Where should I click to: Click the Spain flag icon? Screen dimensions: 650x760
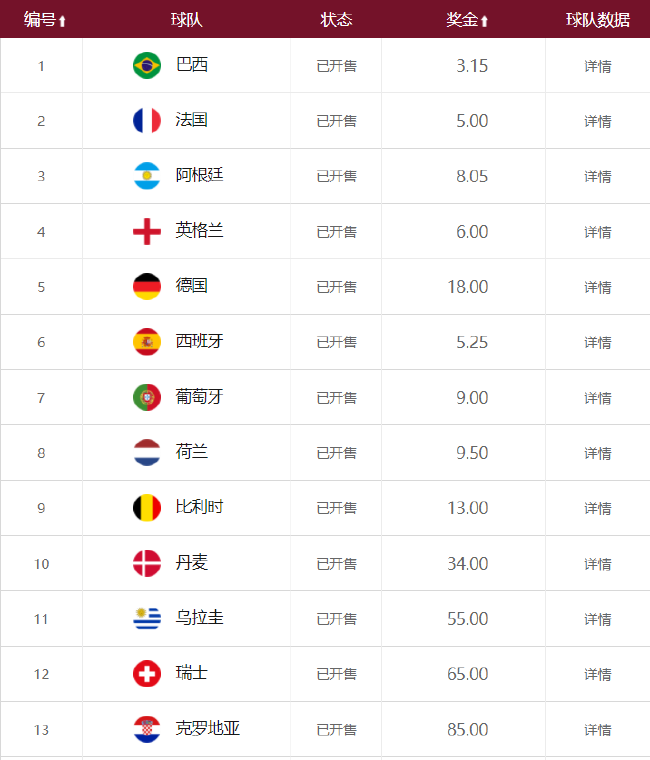(147, 342)
